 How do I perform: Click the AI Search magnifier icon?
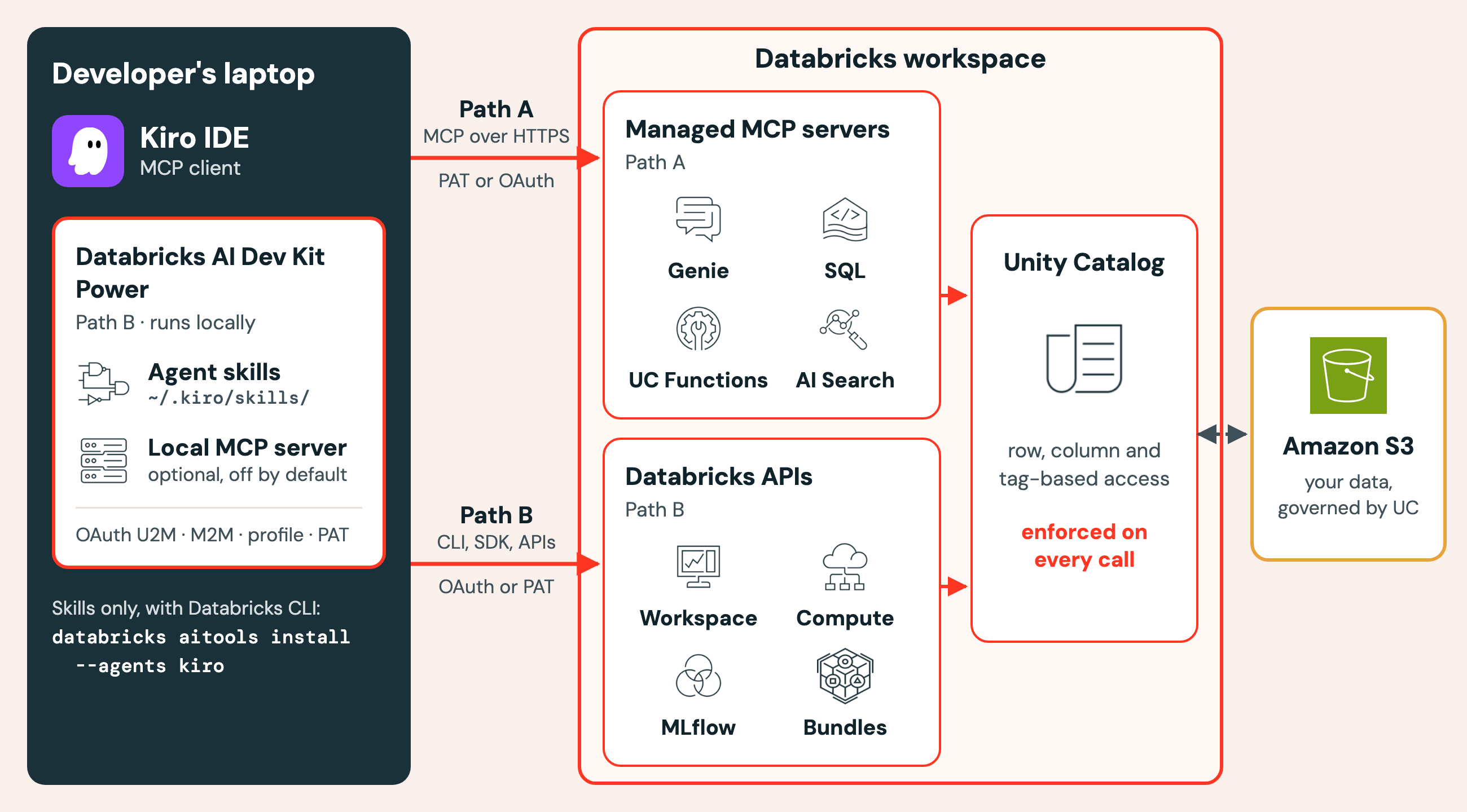click(844, 328)
